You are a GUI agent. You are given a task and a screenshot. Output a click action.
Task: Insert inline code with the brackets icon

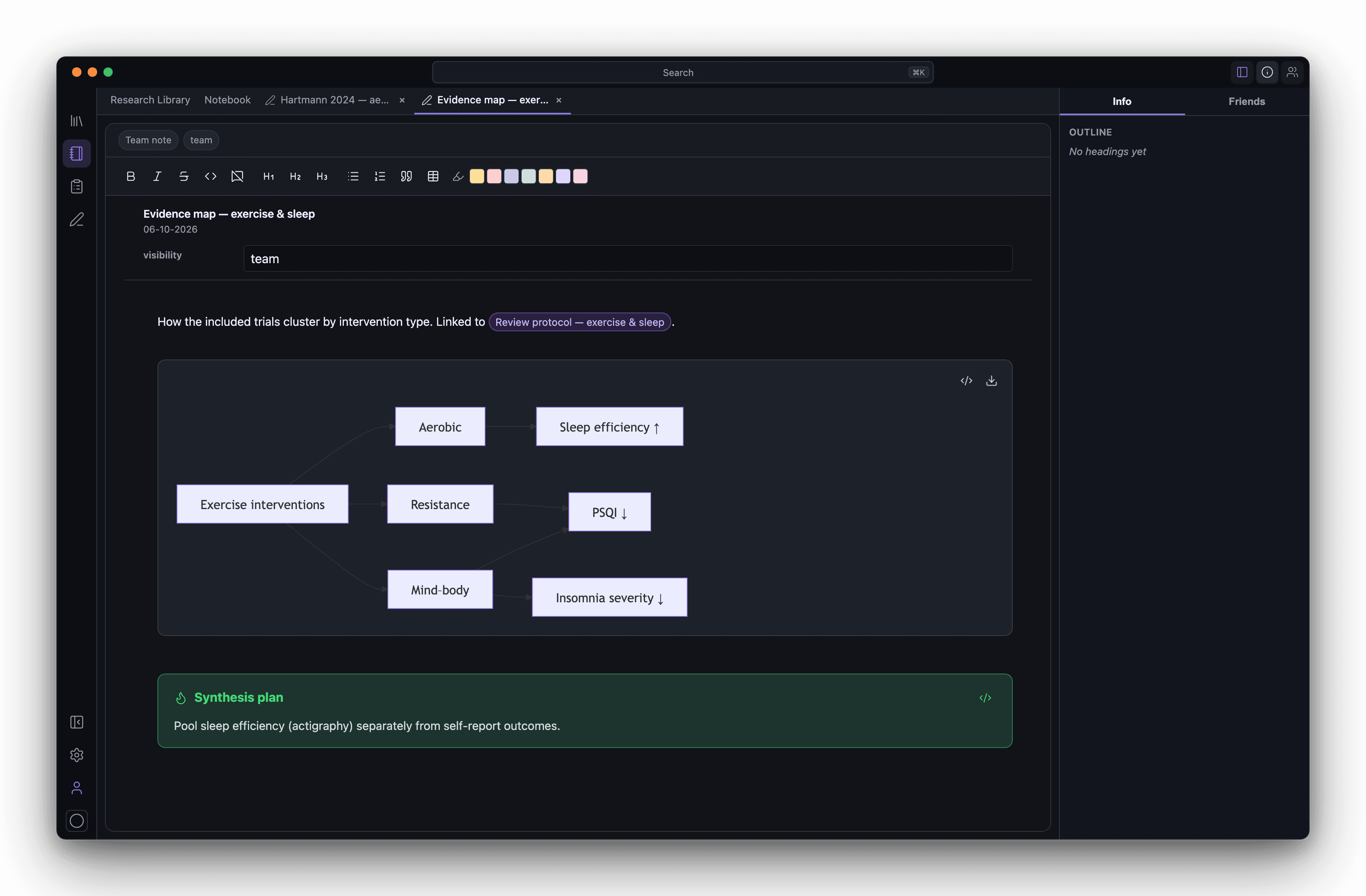211,176
